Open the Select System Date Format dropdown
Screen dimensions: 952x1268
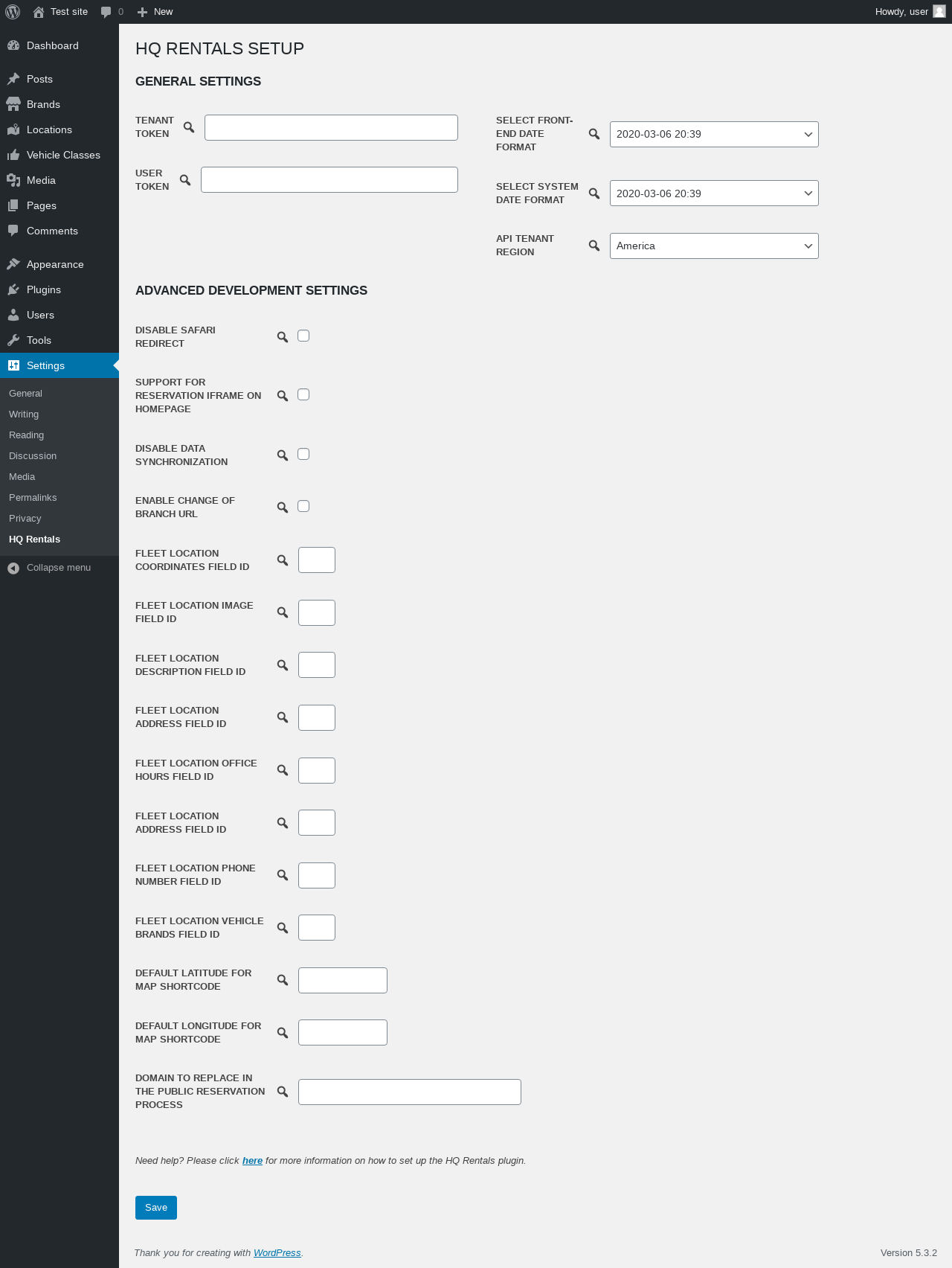(714, 193)
